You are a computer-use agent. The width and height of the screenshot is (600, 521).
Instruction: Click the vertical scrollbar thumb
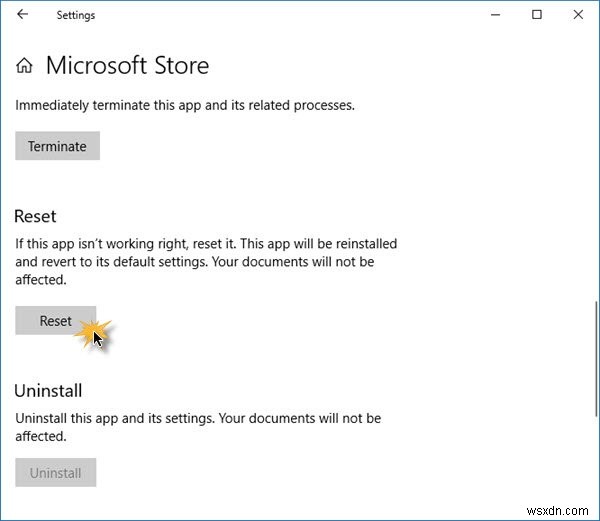pos(596,359)
